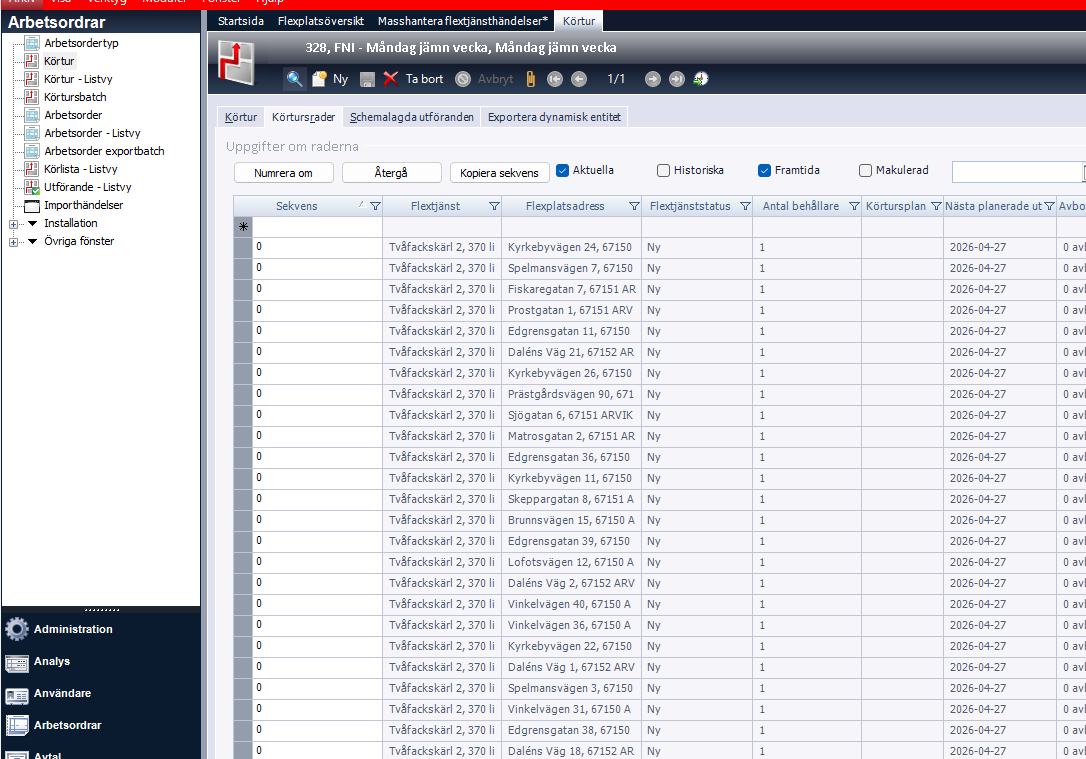Click the red X Ta bort icon
The height and width of the screenshot is (759, 1086).
(x=391, y=79)
